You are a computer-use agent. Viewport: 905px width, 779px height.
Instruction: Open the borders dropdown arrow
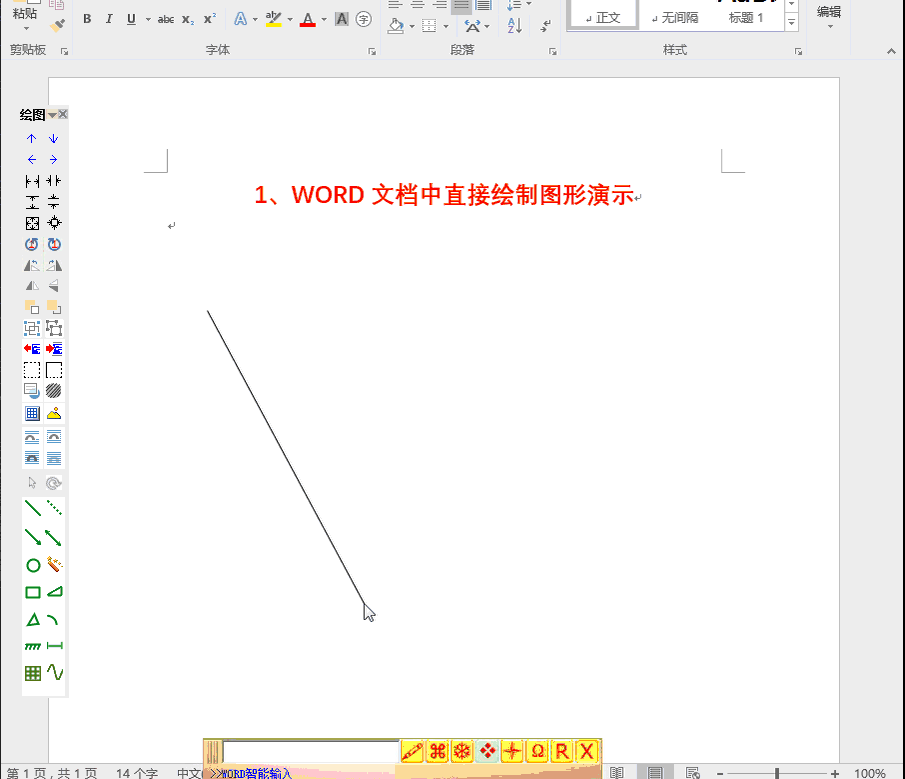coord(446,27)
